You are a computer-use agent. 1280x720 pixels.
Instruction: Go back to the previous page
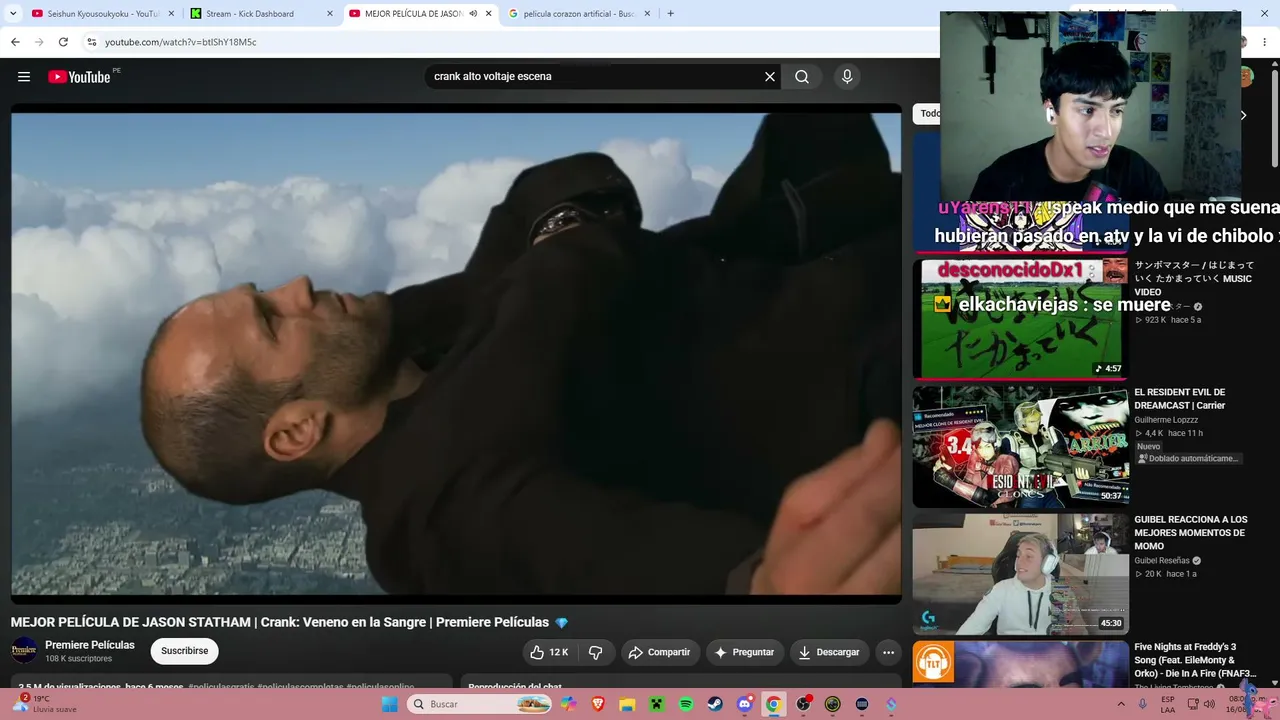(x=15, y=42)
